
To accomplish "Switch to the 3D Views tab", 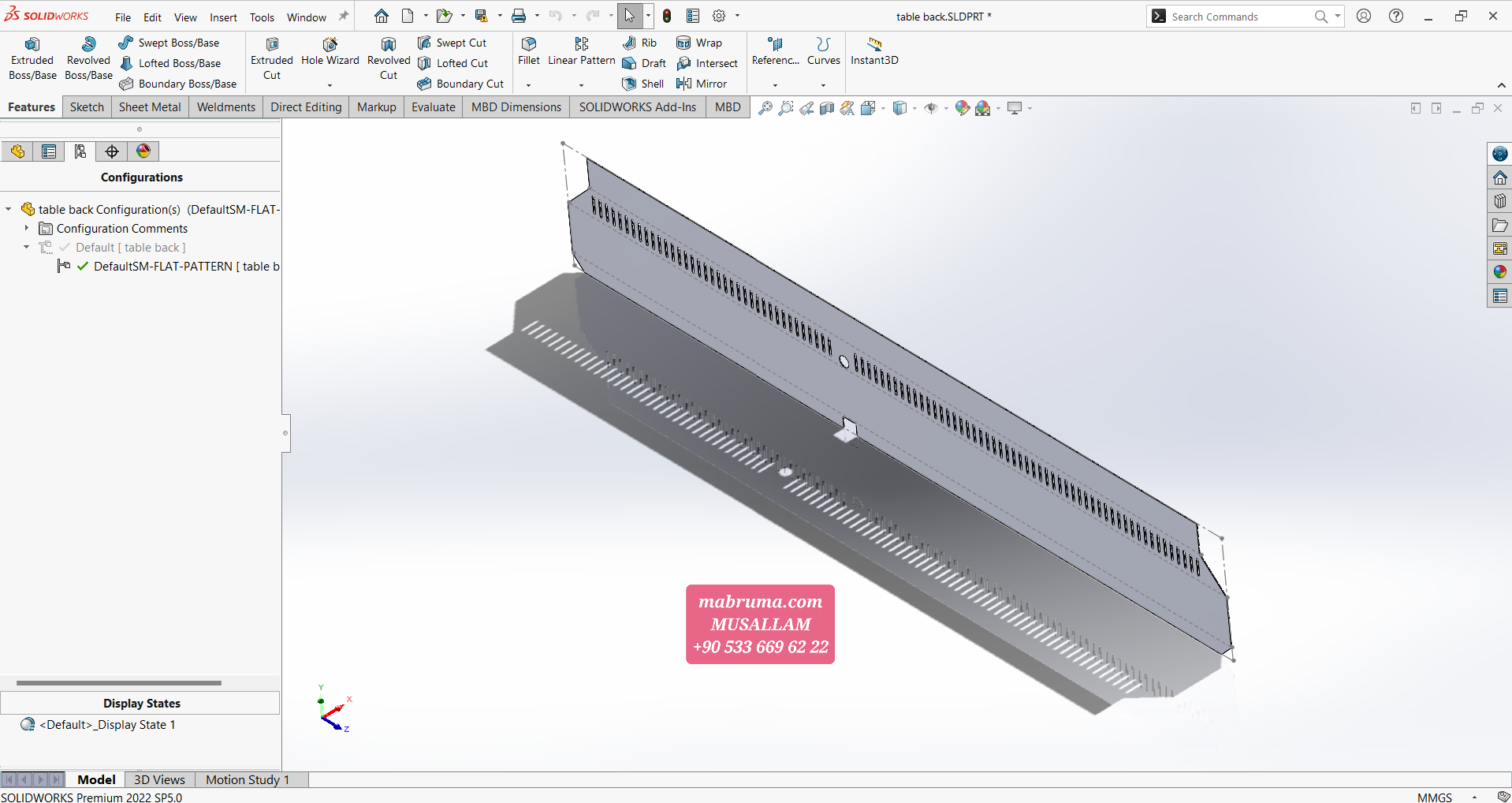I will click(x=159, y=779).
